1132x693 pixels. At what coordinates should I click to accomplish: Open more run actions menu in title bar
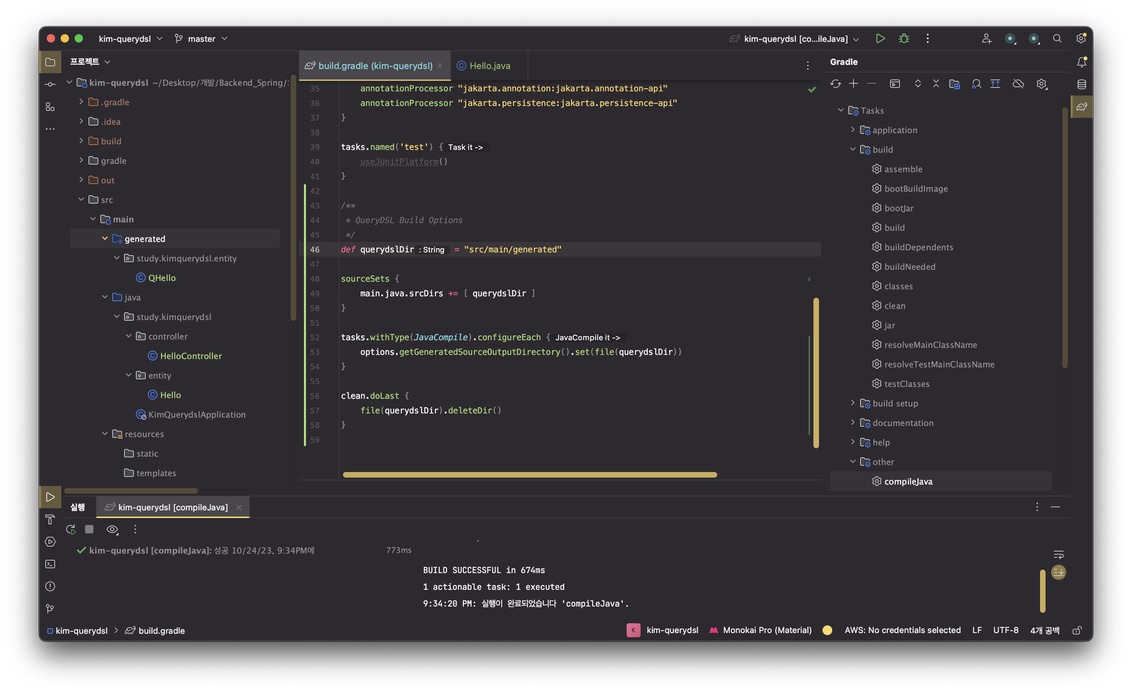[927, 38]
